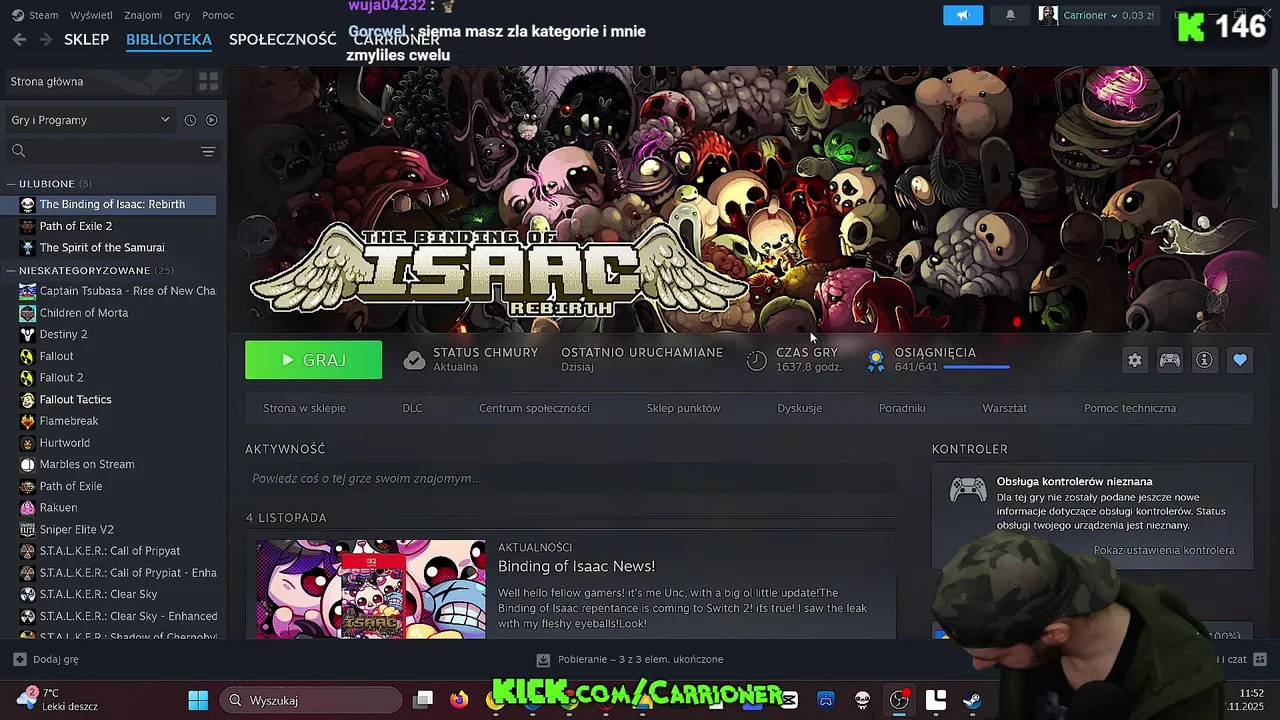Viewport: 1280px width, 720px height.
Task: Open Steam from the taskbar
Action: [x=971, y=700]
